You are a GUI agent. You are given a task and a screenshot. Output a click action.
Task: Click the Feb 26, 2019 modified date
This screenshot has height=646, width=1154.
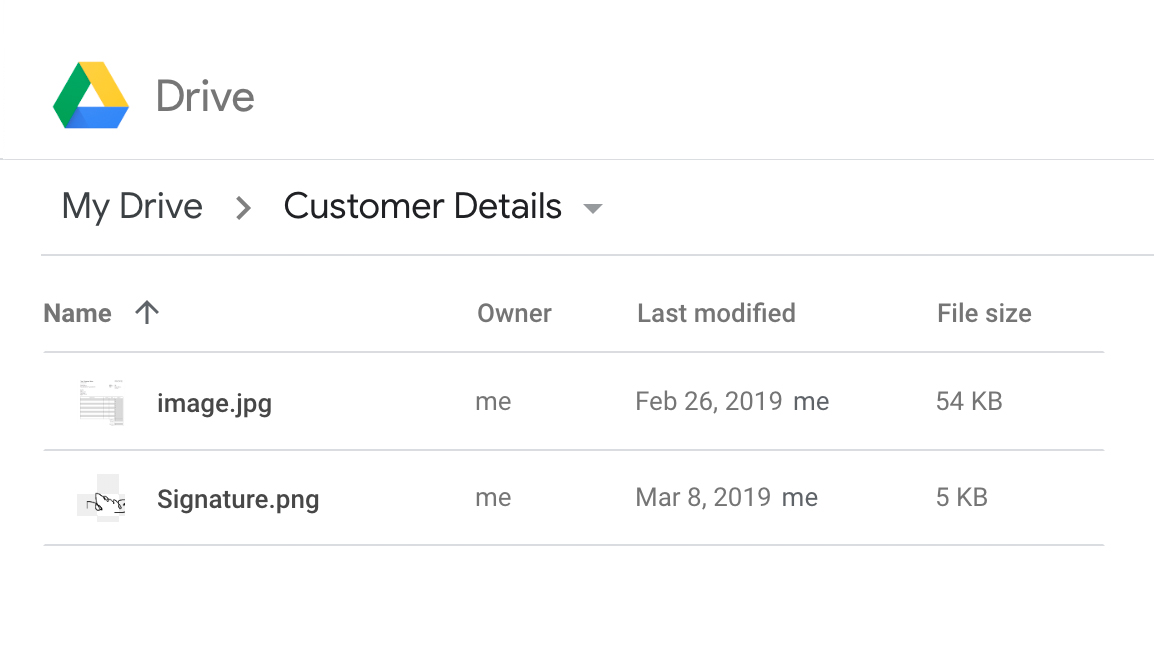tap(708, 402)
